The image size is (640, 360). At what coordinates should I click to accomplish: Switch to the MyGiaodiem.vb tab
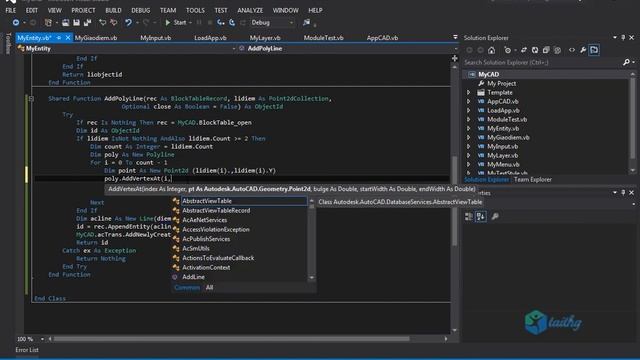[x=96, y=38]
